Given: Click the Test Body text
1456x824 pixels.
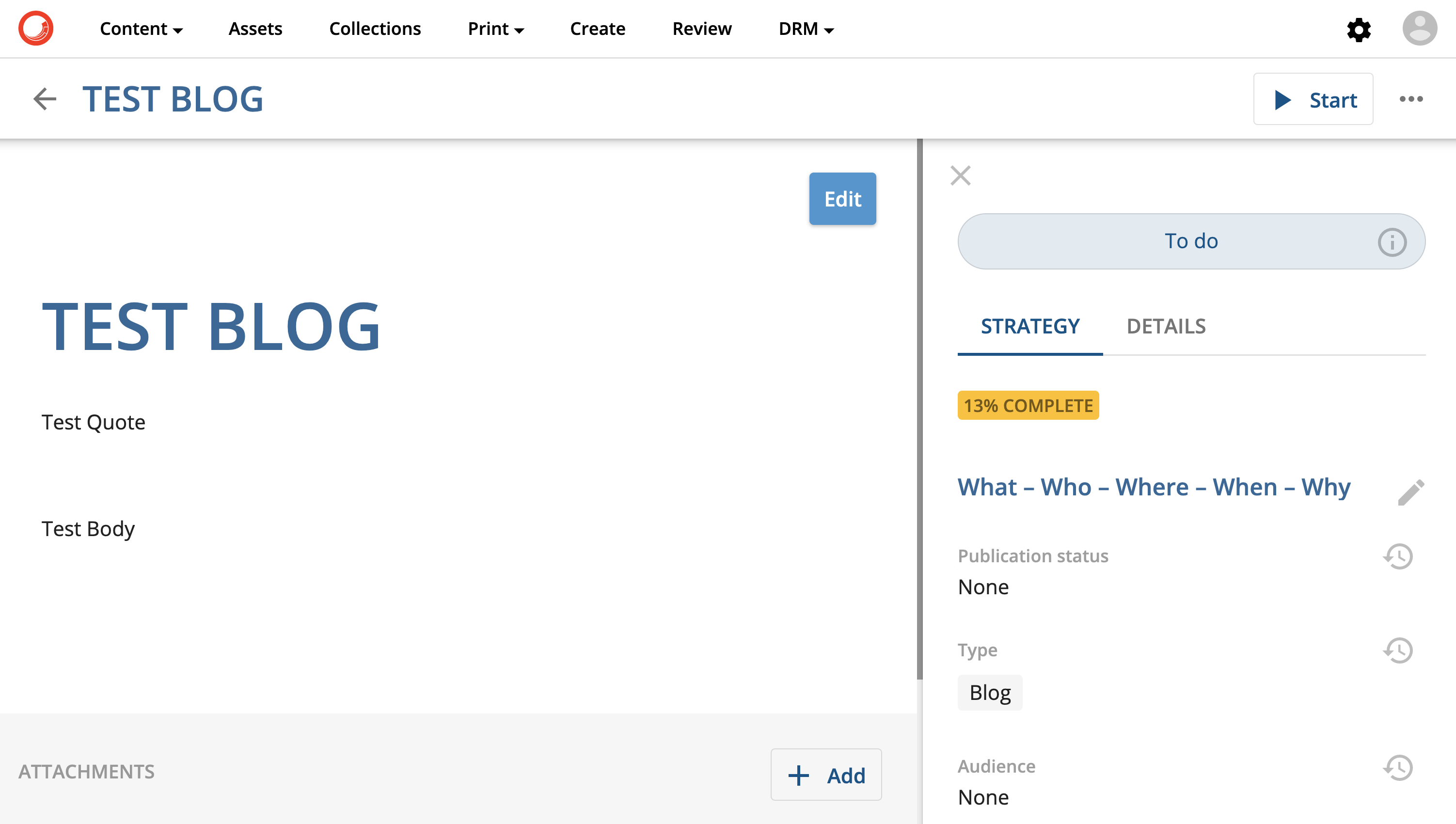Looking at the screenshot, I should [x=88, y=529].
